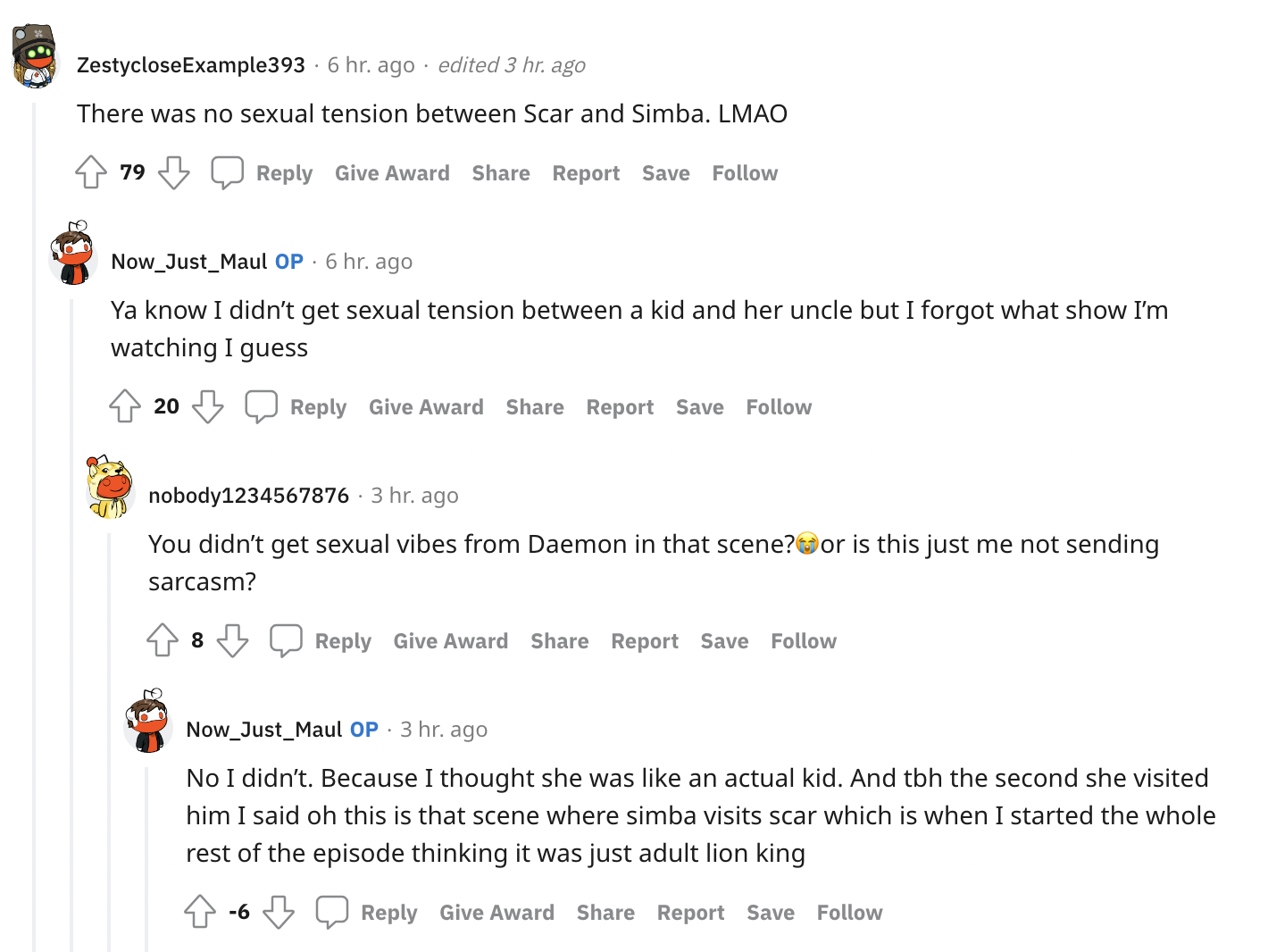The width and height of the screenshot is (1268, 952).
Task: Give Award to ZestycloseExample393's comment
Action: (392, 173)
